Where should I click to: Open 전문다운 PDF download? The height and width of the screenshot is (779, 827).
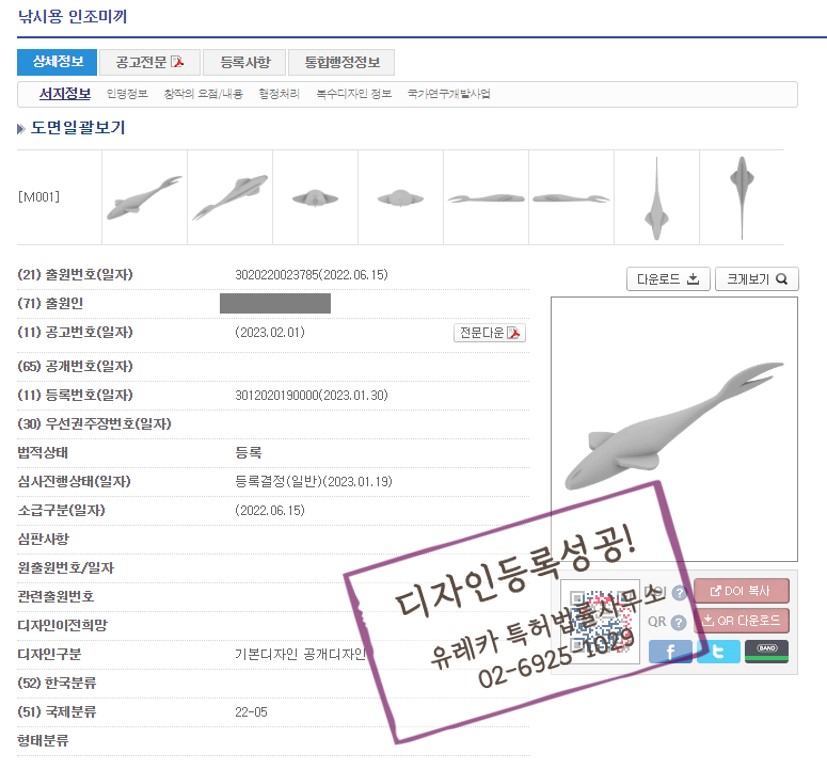489,333
